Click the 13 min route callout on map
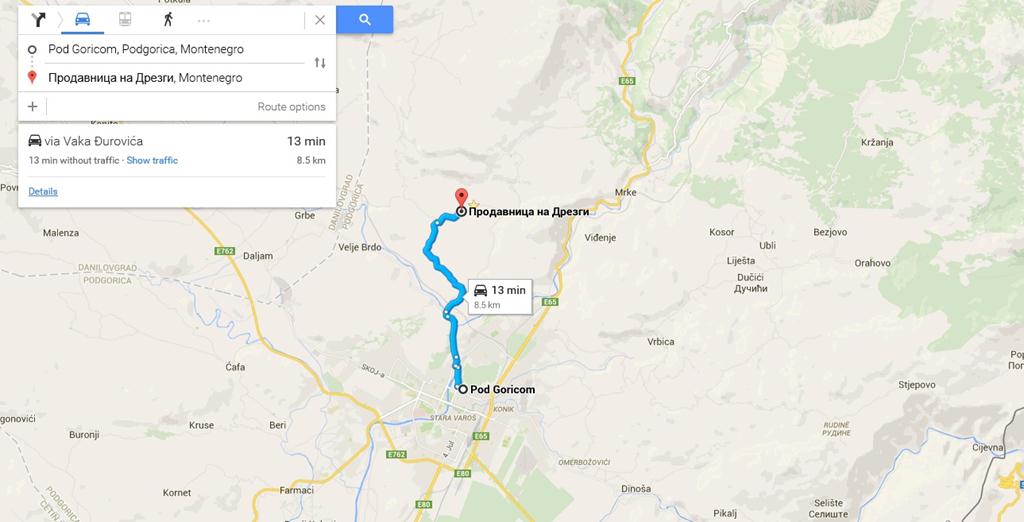This screenshot has width=1024, height=522. pos(500,296)
